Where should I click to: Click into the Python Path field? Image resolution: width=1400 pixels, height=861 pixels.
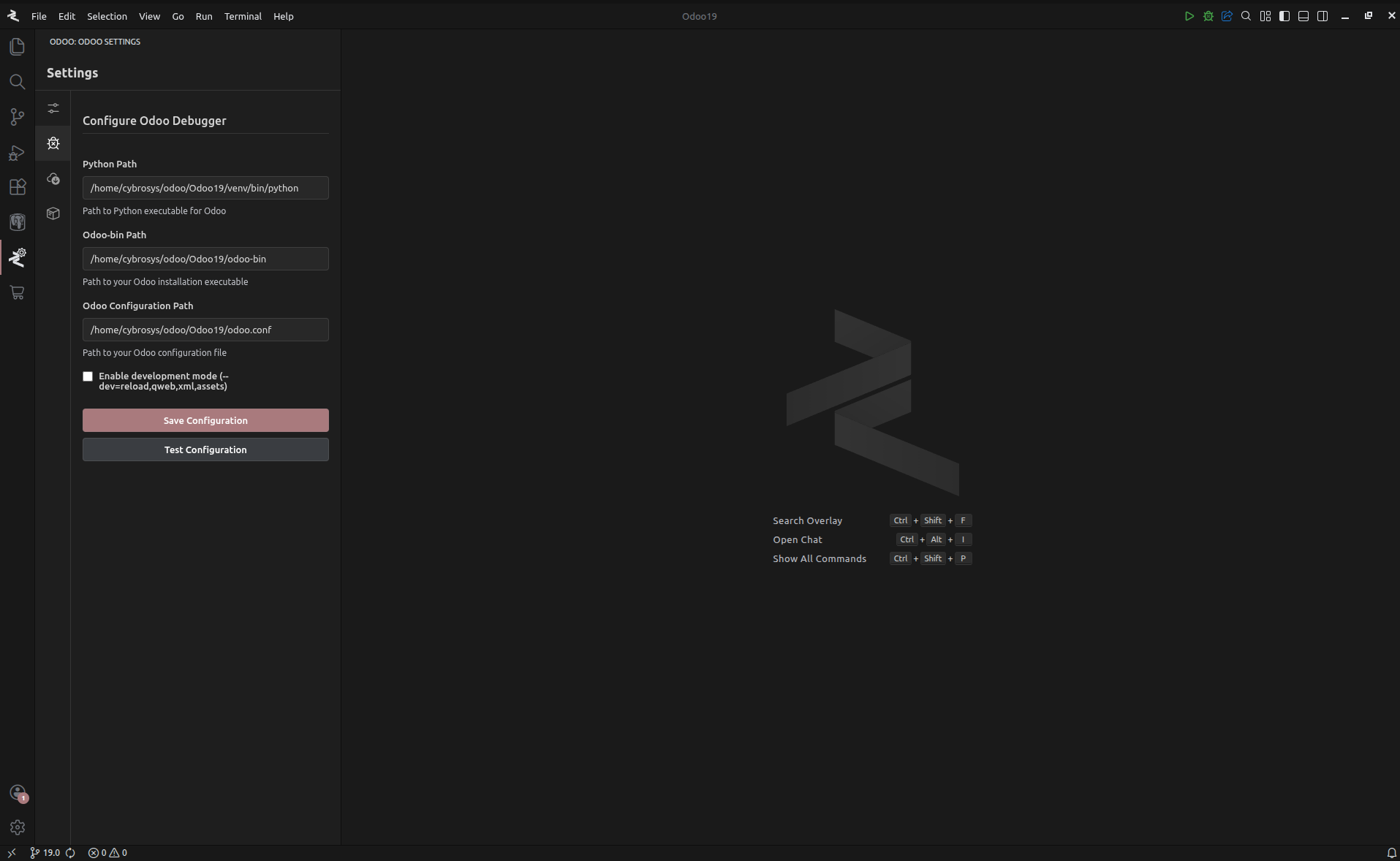click(205, 188)
